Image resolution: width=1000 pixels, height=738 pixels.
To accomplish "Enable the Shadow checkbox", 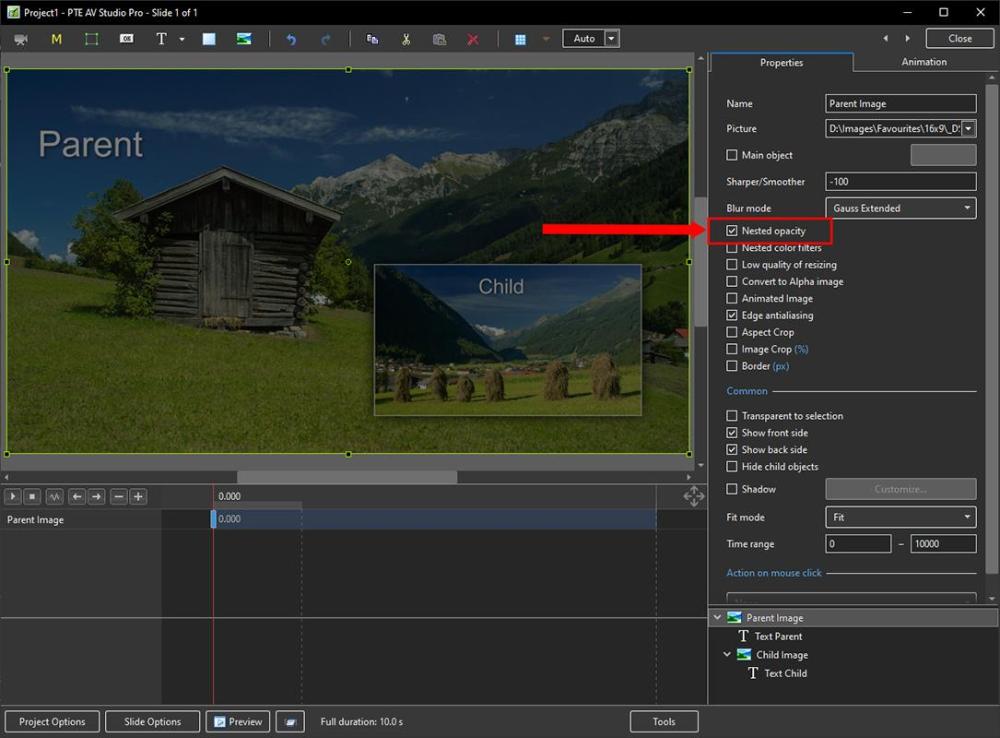I will 732,489.
